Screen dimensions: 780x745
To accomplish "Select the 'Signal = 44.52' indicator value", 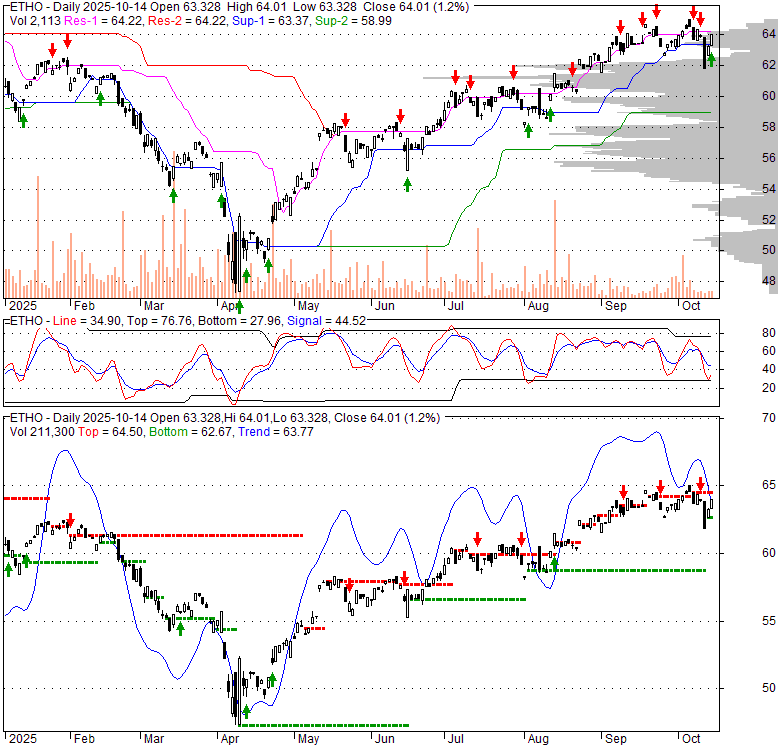I will (x=326, y=321).
